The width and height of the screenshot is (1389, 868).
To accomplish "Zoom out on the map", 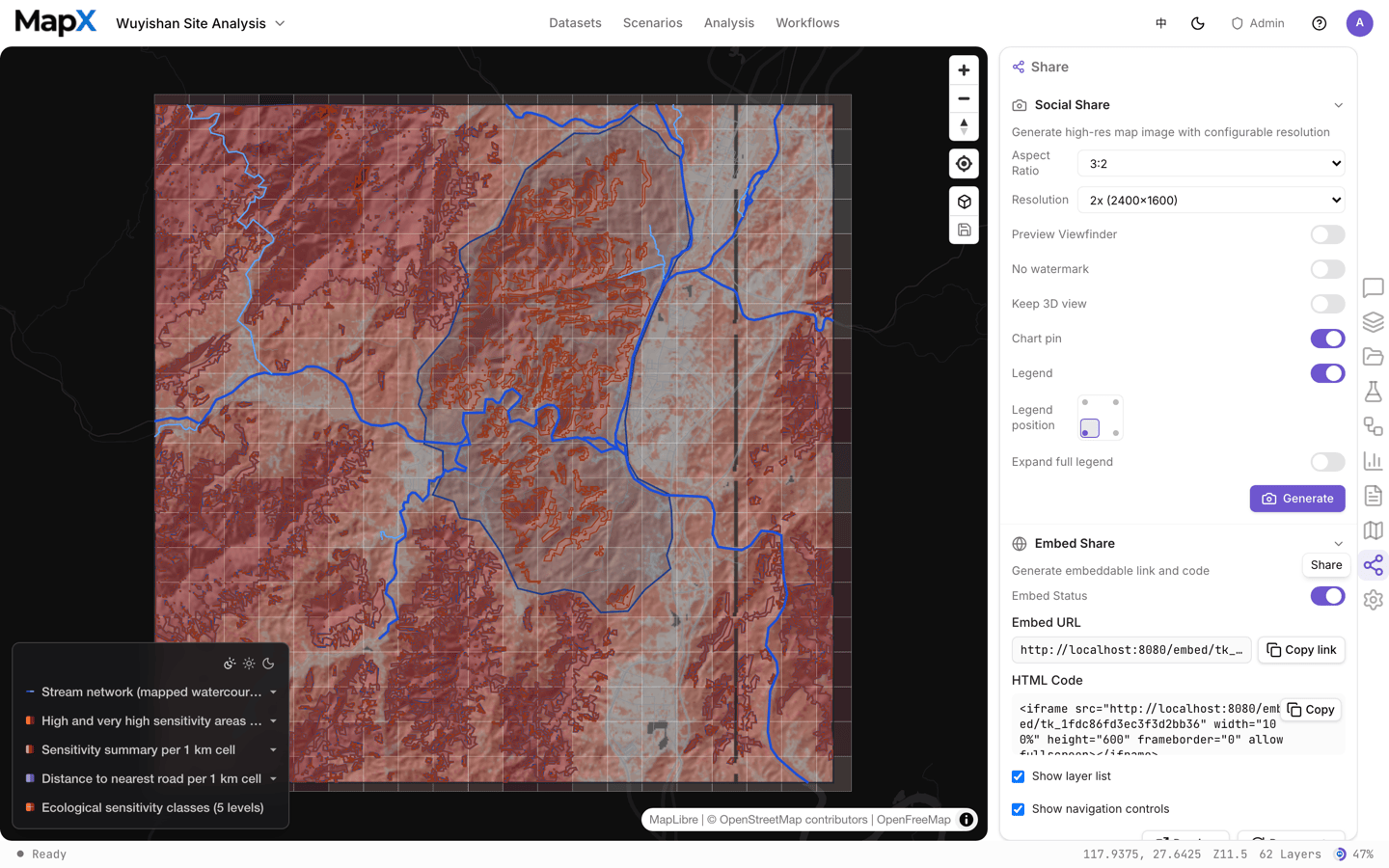I will click(x=964, y=98).
